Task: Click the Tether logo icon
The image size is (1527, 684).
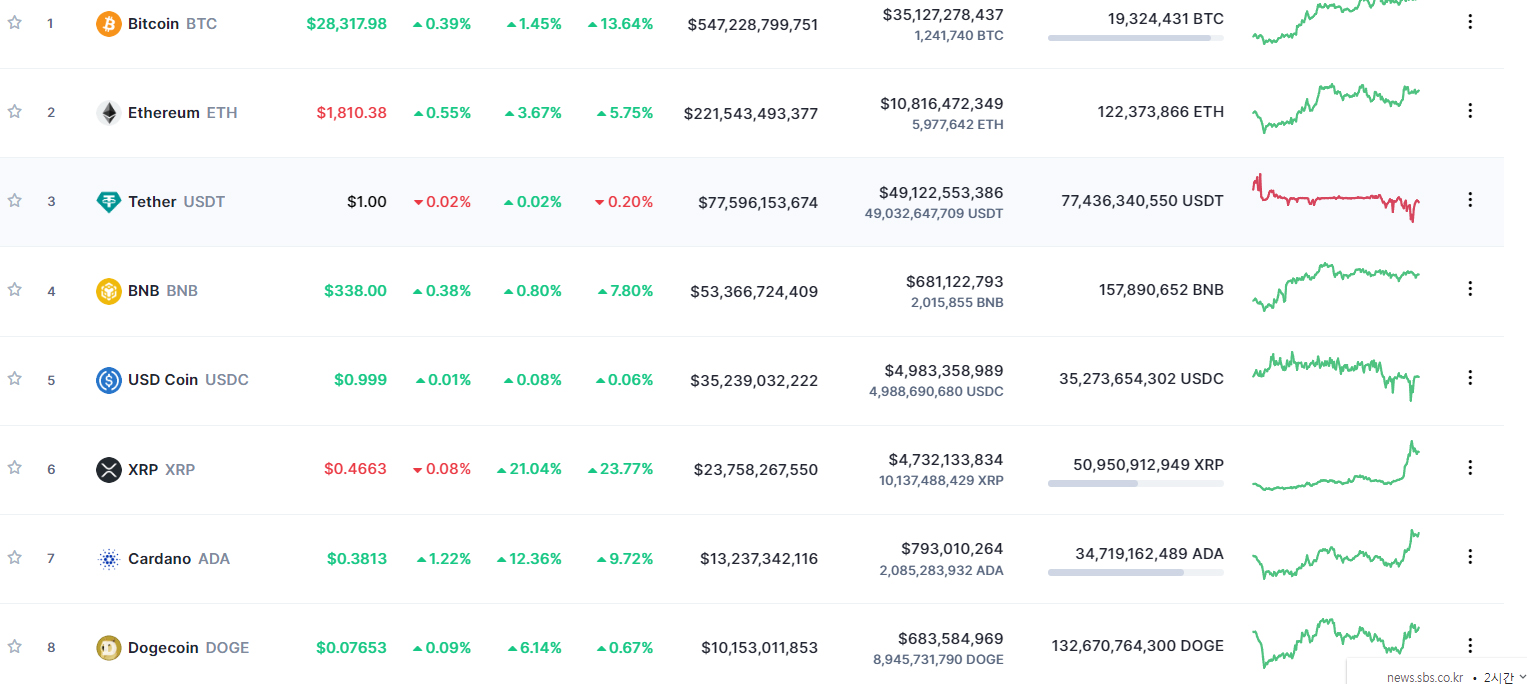Action: [109, 202]
